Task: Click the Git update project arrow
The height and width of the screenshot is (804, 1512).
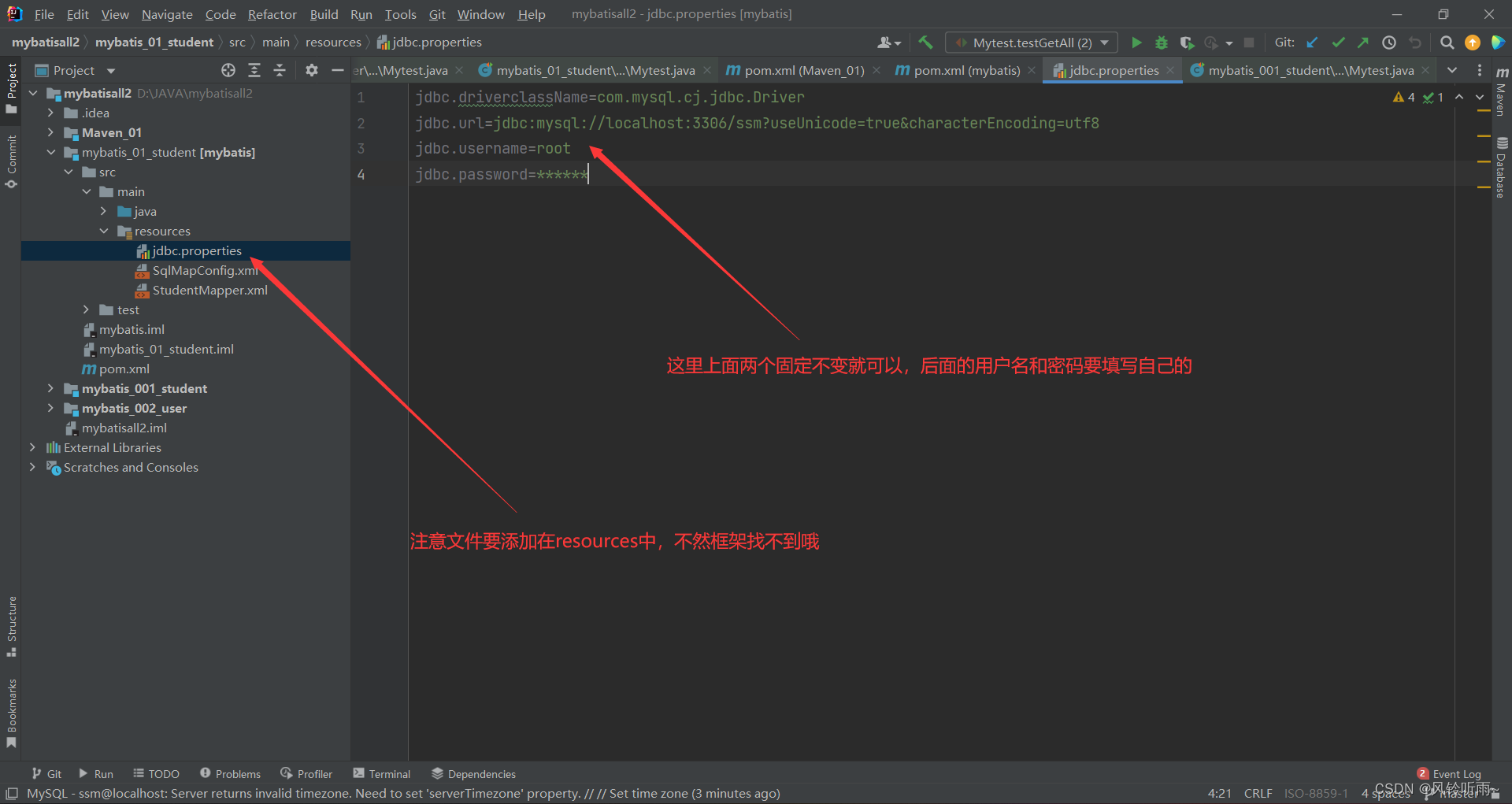Action: (x=1312, y=43)
